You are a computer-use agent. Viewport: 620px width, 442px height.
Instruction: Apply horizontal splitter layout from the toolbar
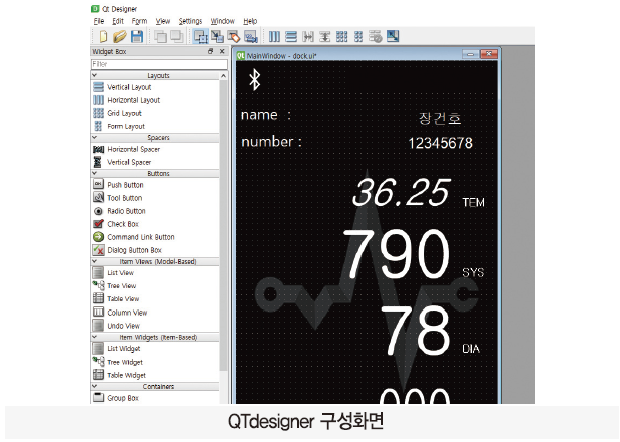coord(308,36)
